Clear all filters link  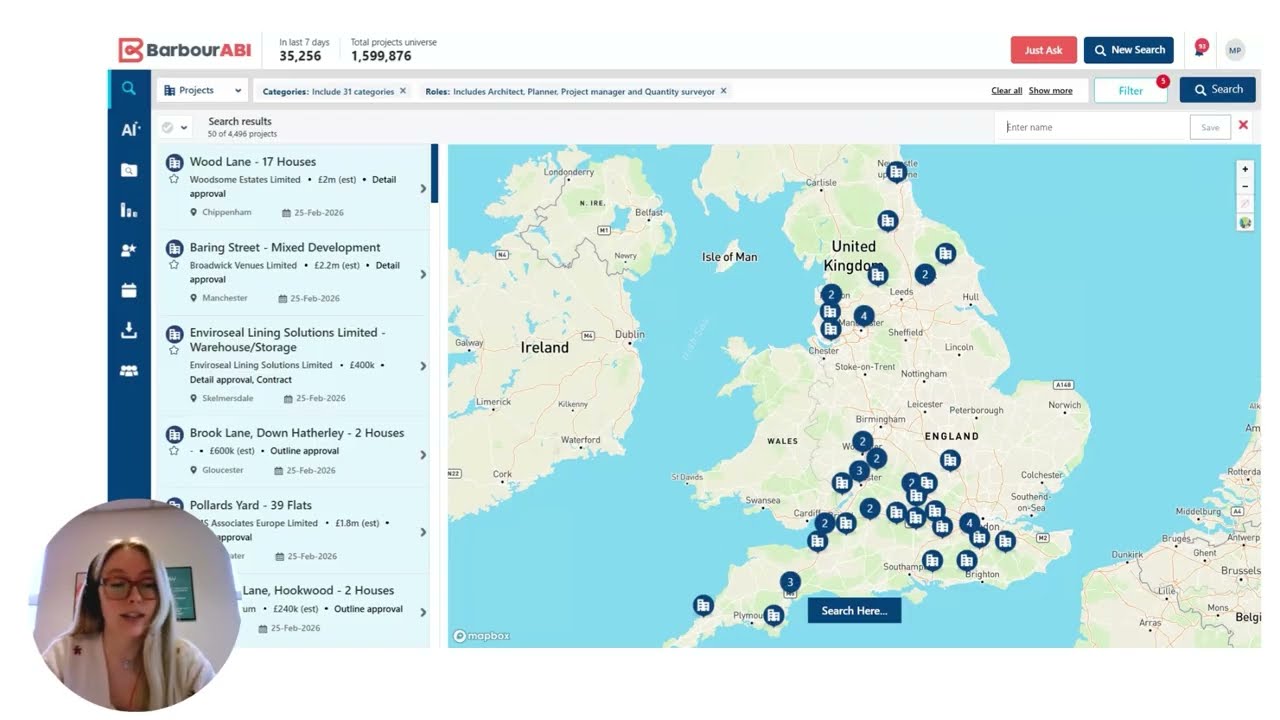pyautogui.click(x=1007, y=91)
